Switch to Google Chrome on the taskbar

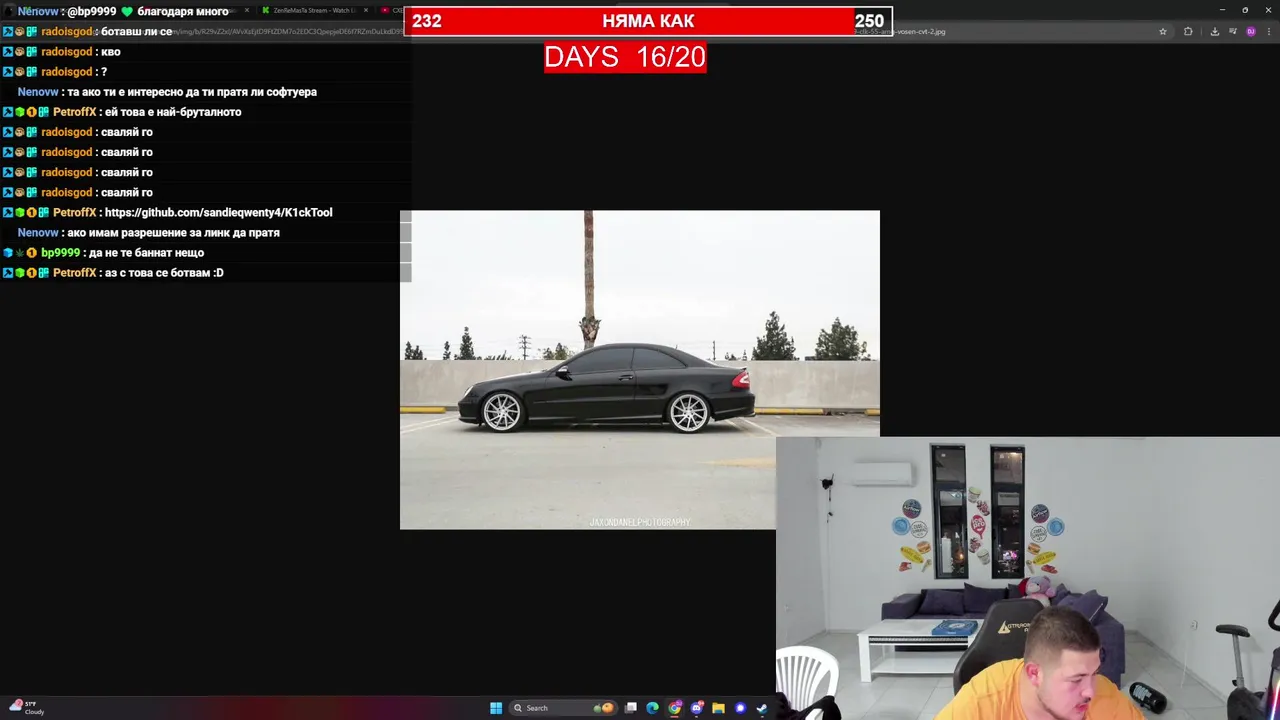click(x=675, y=708)
